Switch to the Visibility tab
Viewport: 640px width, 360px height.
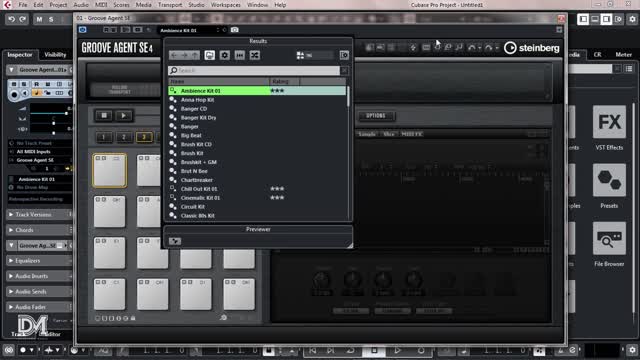tap(55, 55)
